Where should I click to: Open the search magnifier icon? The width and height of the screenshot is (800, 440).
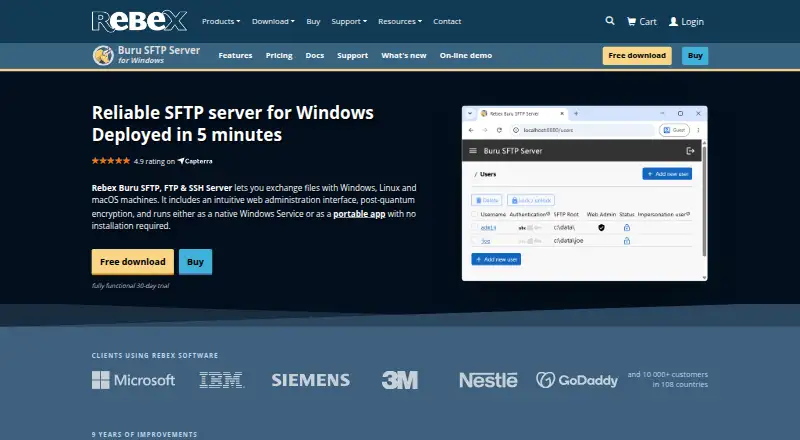point(610,21)
